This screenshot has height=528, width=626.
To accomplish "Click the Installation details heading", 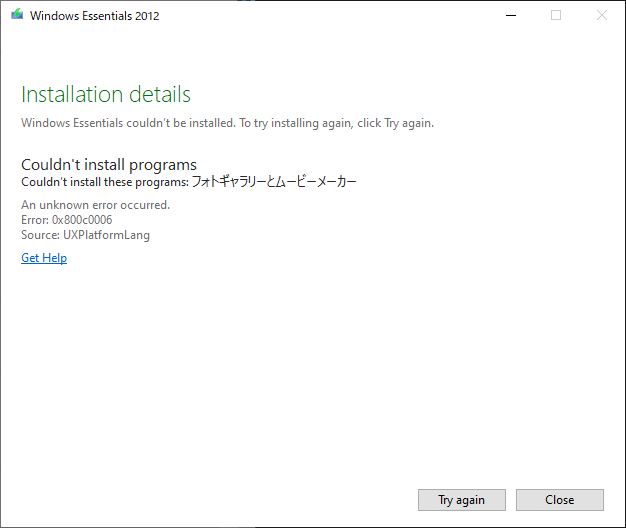I will click(x=106, y=94).
